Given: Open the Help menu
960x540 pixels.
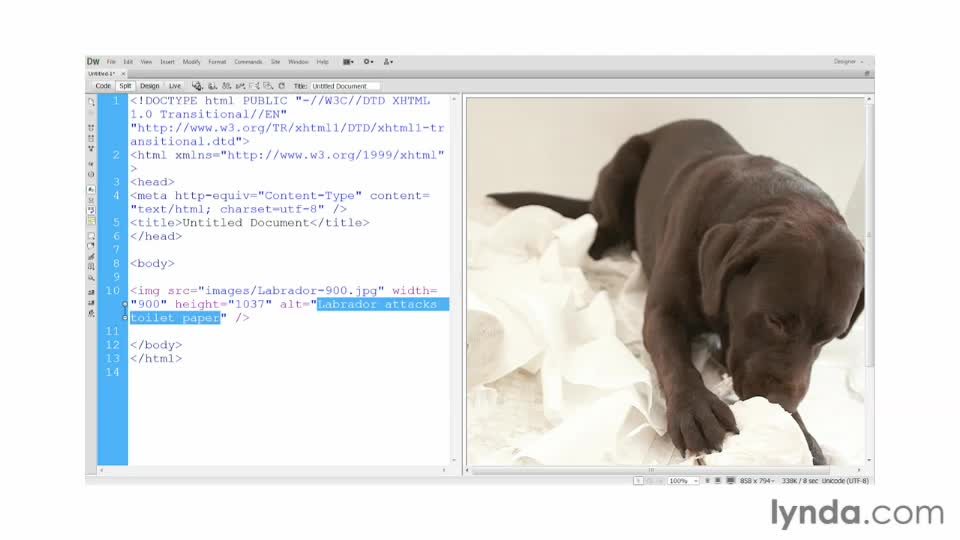Looking at the screenshot, I should tap(322, 62).
